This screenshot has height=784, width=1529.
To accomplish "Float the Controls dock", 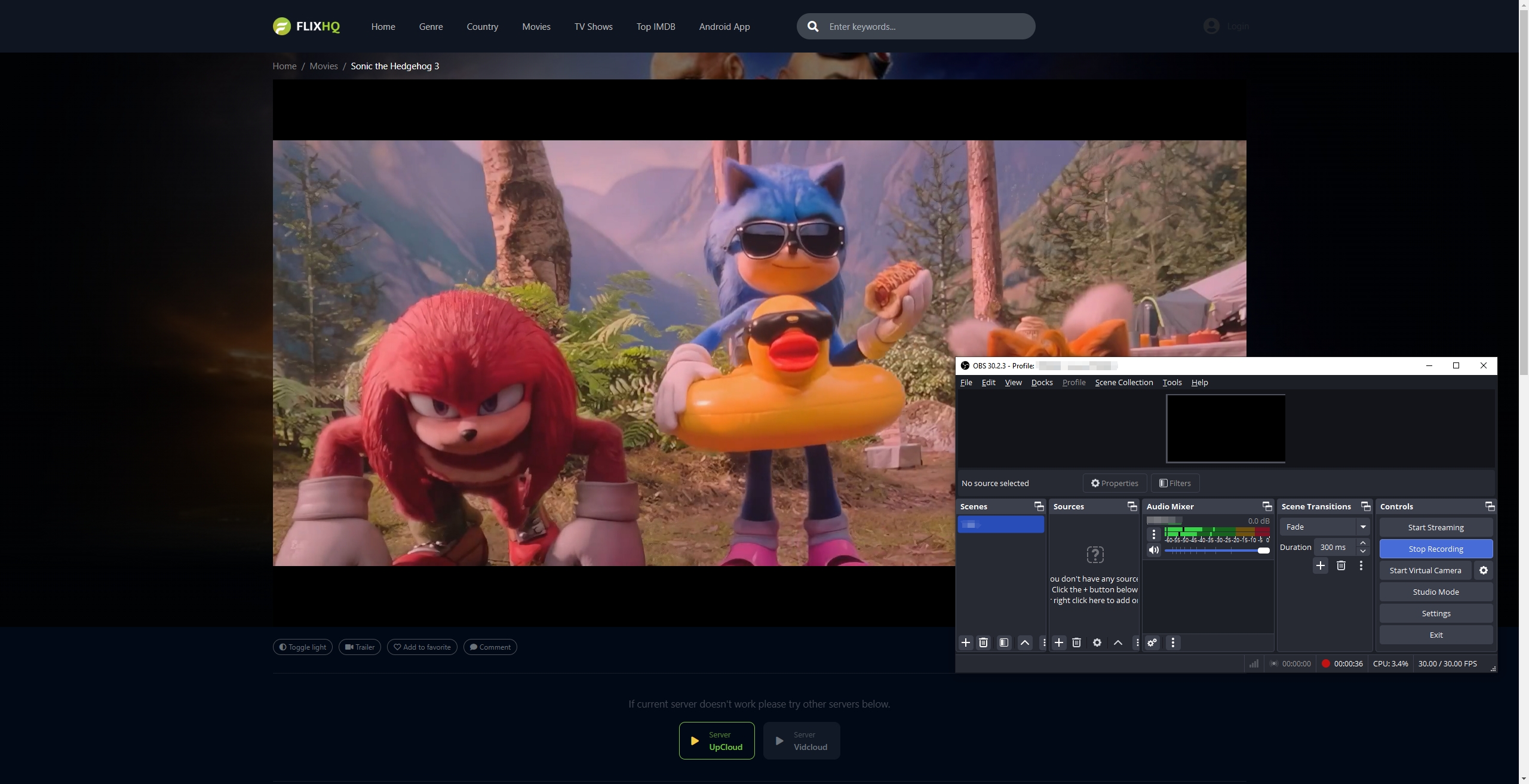I will pos(1490,506).
